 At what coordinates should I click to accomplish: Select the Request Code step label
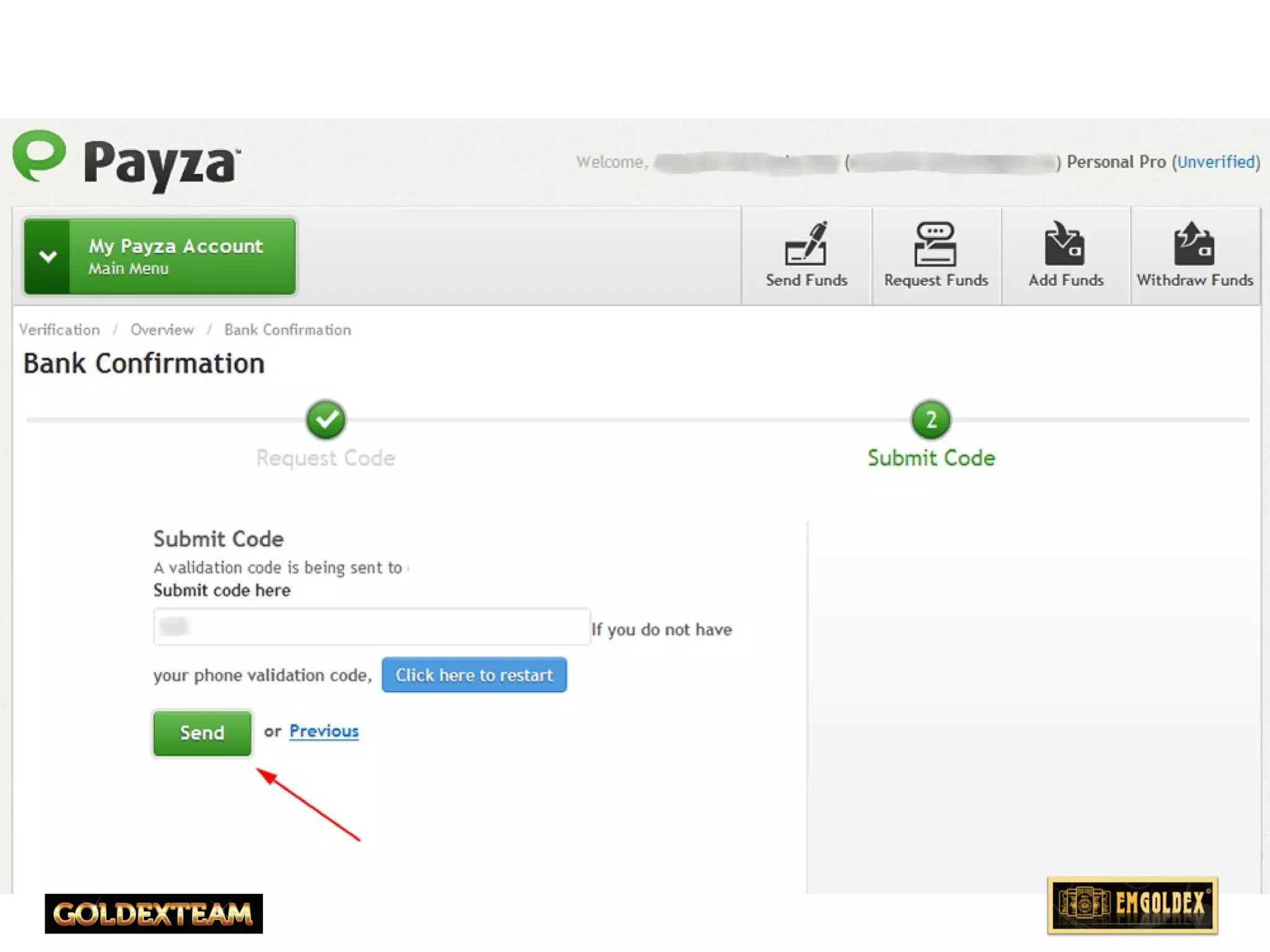(x=326, y=458)
